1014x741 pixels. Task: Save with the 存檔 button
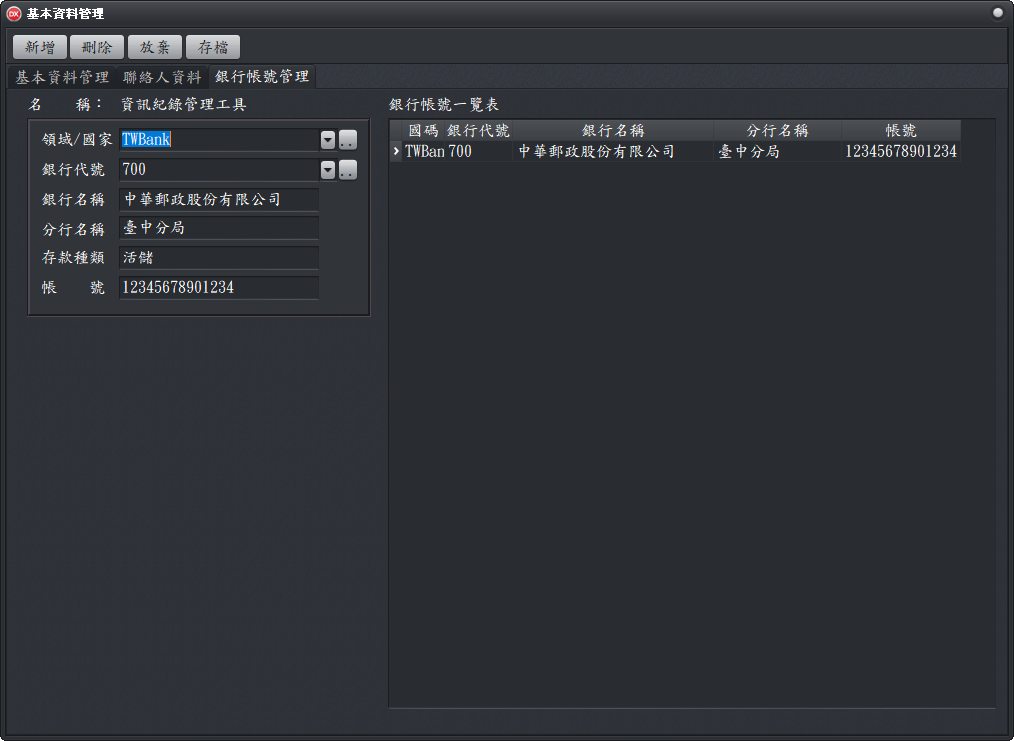[213, 47]
